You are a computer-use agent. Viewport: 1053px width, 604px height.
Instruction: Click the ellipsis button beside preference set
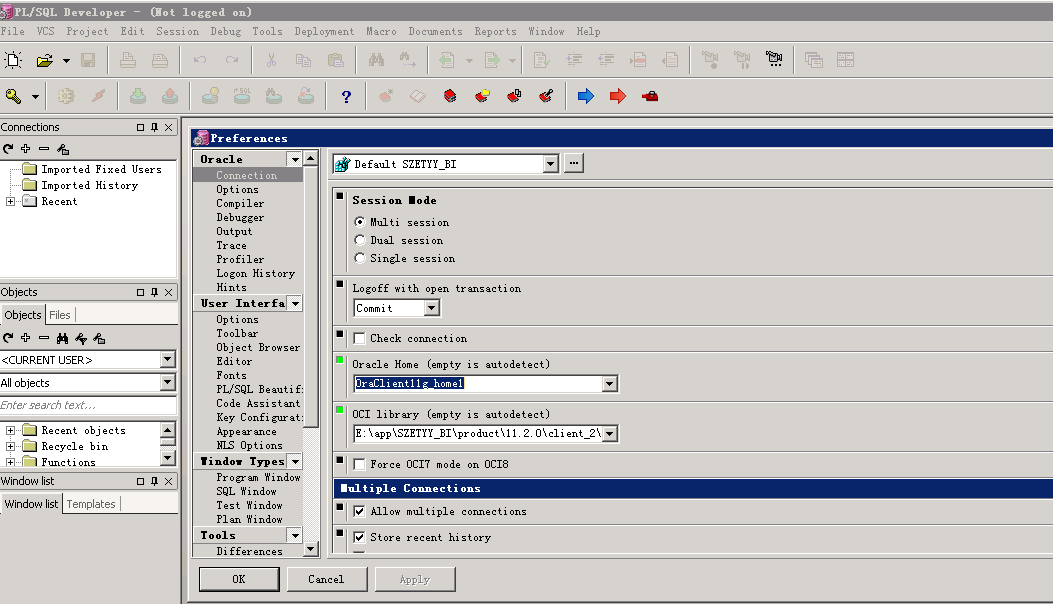click(x=574, y=163)
